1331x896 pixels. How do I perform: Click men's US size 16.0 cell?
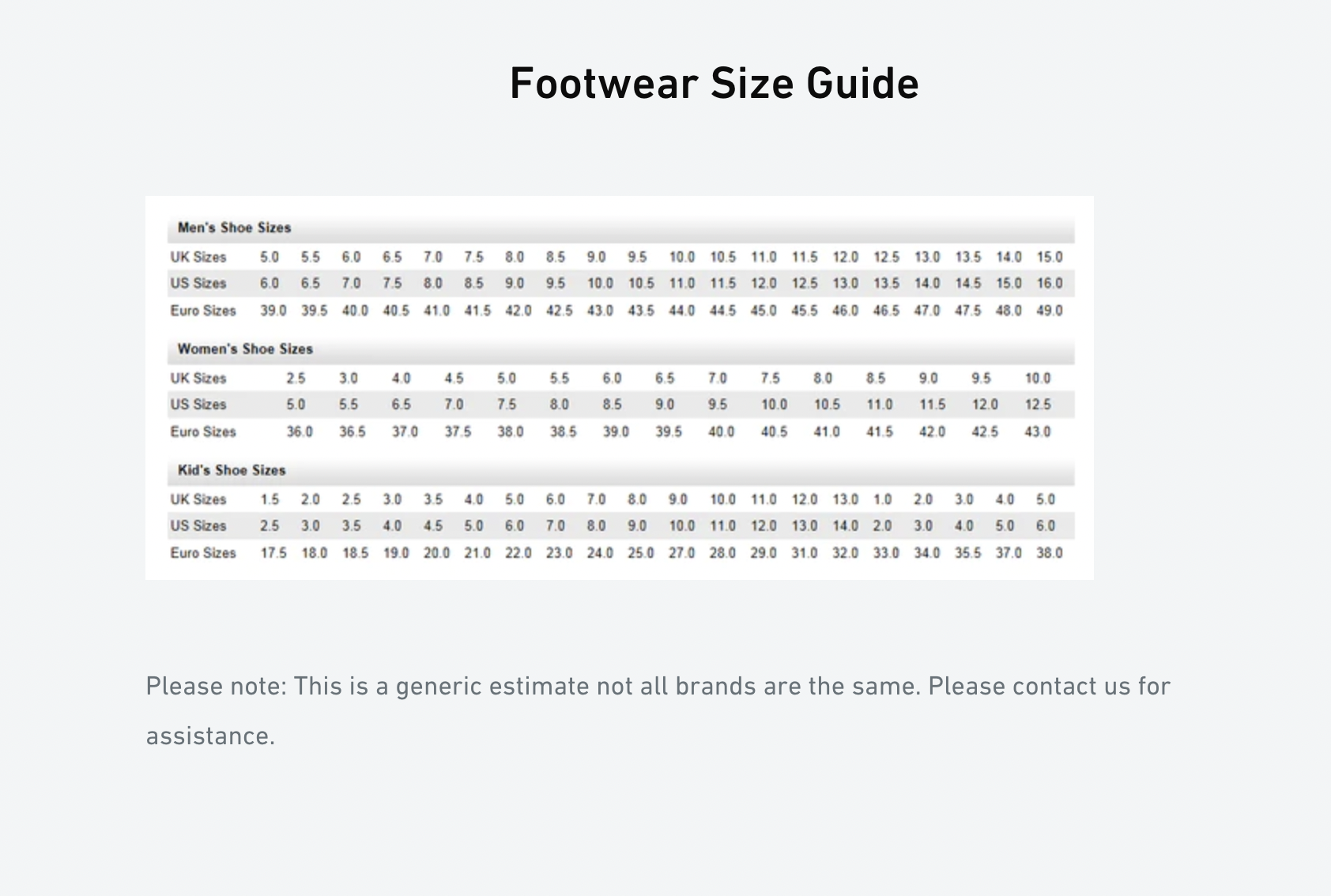point(1050,283)
